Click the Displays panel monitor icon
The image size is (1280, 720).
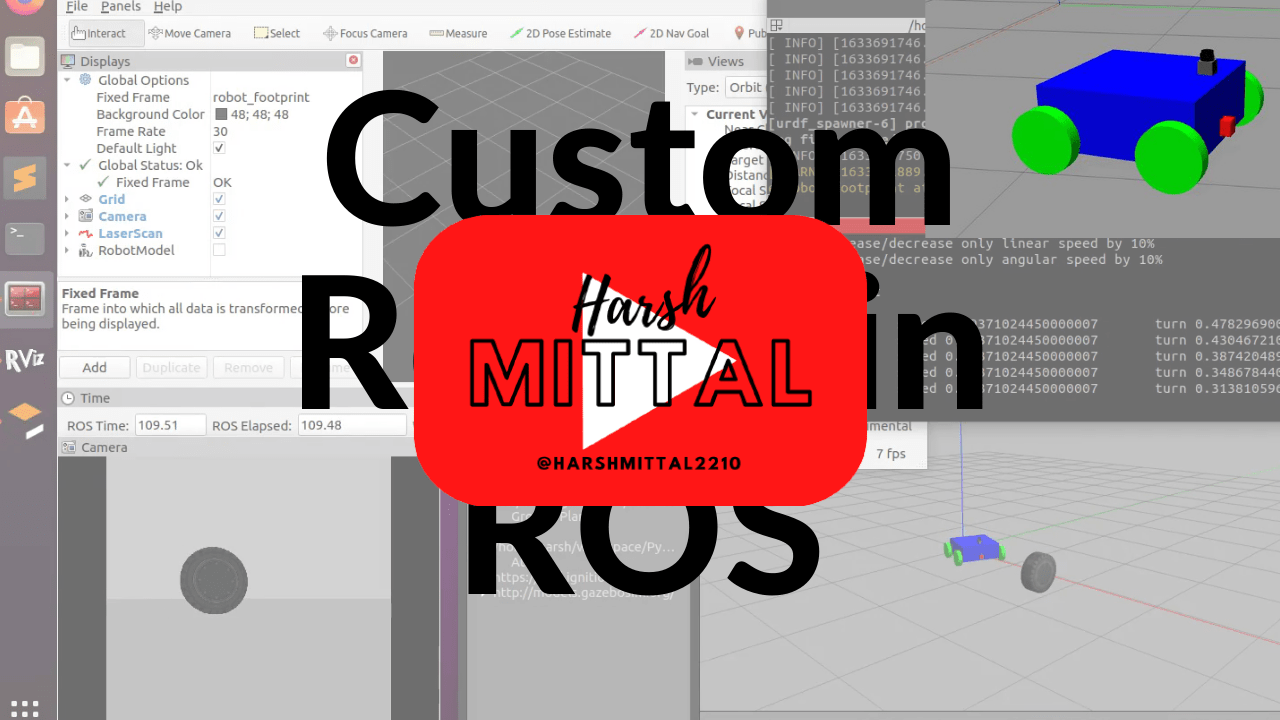[x=69, y=61]
